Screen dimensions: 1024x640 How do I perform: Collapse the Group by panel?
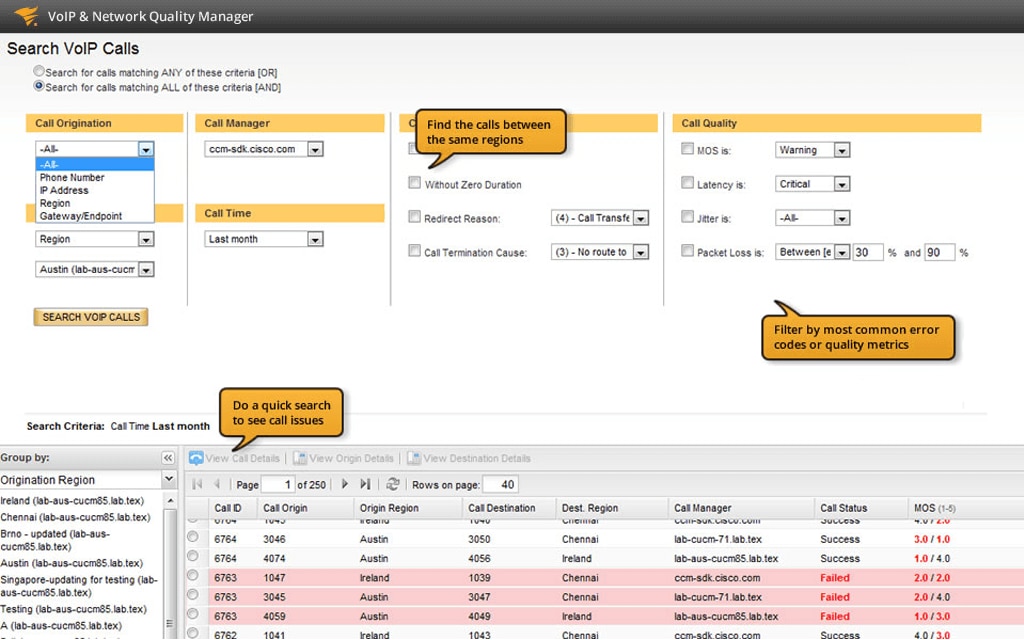point(167,457)
